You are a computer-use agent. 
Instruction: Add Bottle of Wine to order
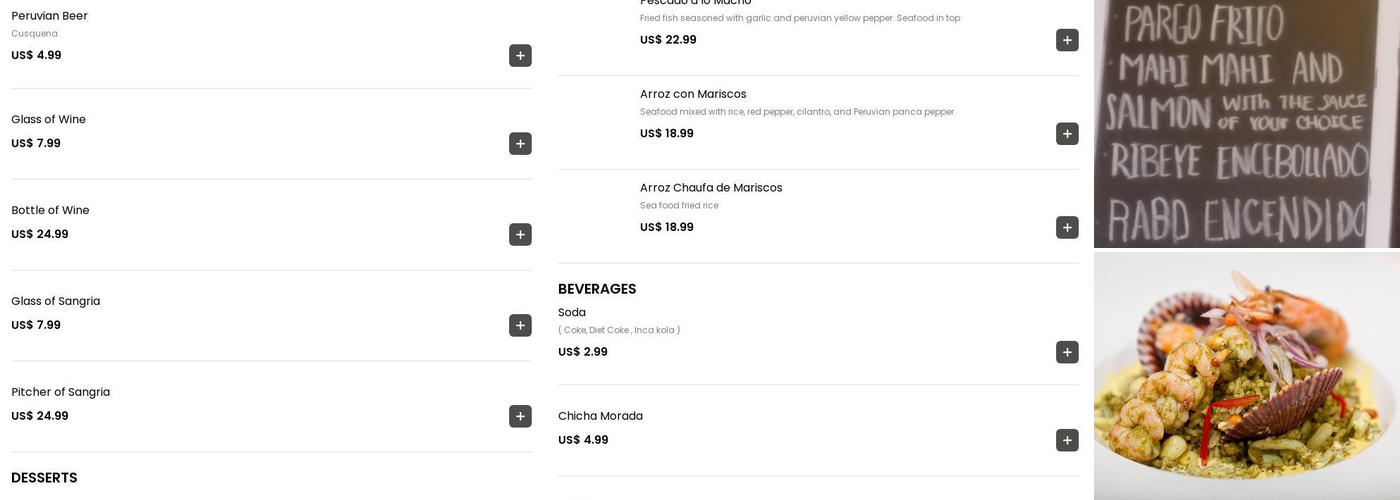520,235
